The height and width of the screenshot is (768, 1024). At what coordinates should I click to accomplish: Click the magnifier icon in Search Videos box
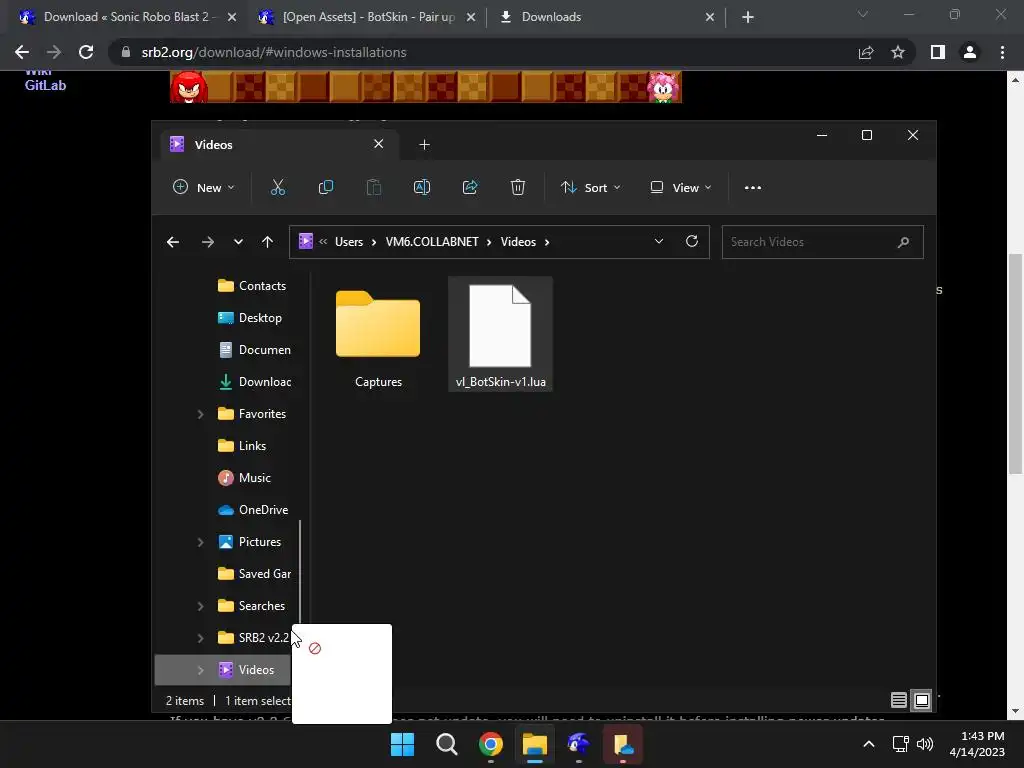903,242
